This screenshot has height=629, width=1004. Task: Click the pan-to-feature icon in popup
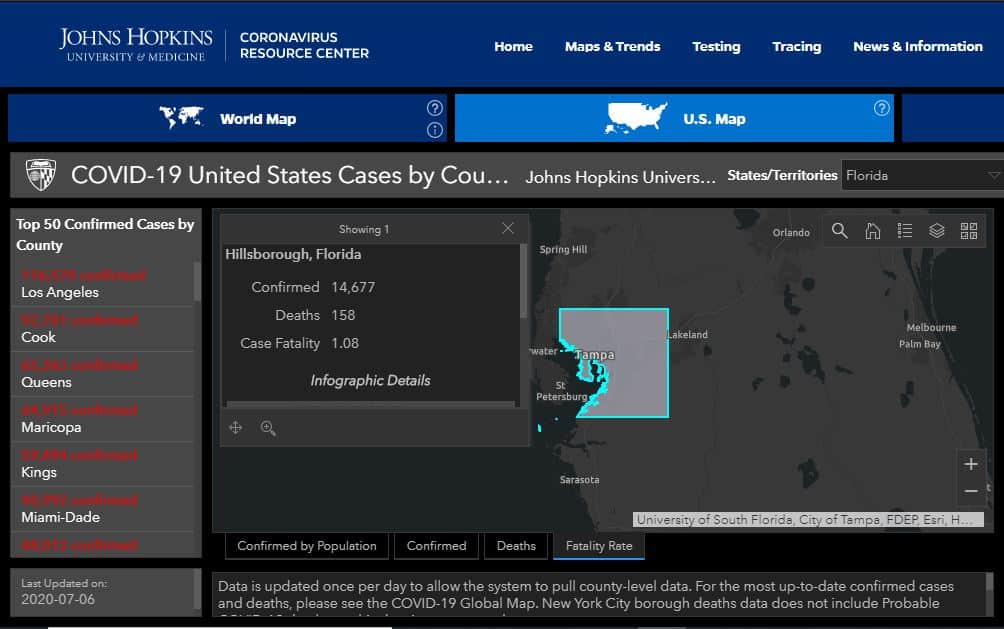[x=236, y=427]
